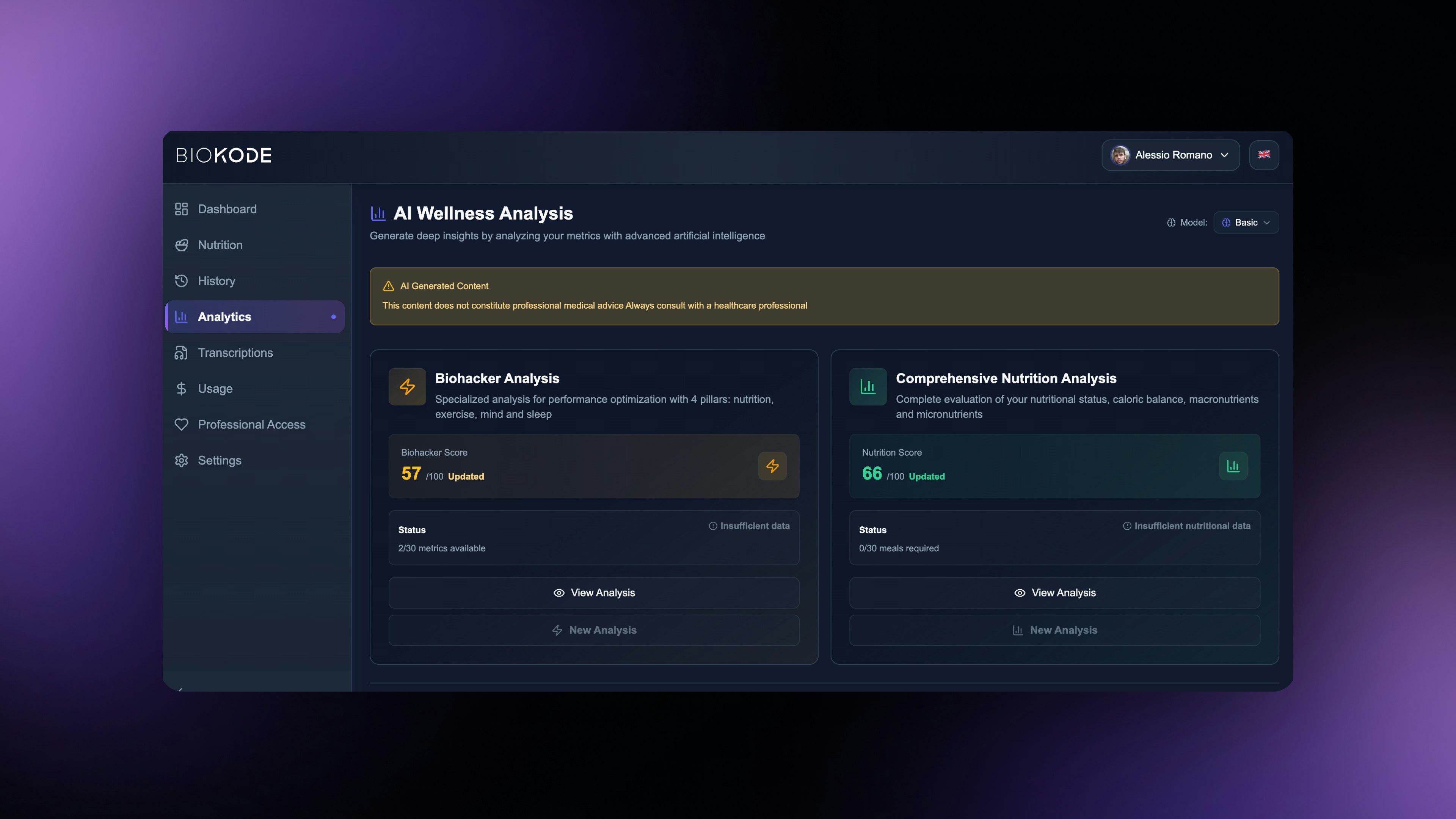
Task: Click the lightning bolt icon in Biohacker Score
Action: [772, 466]
